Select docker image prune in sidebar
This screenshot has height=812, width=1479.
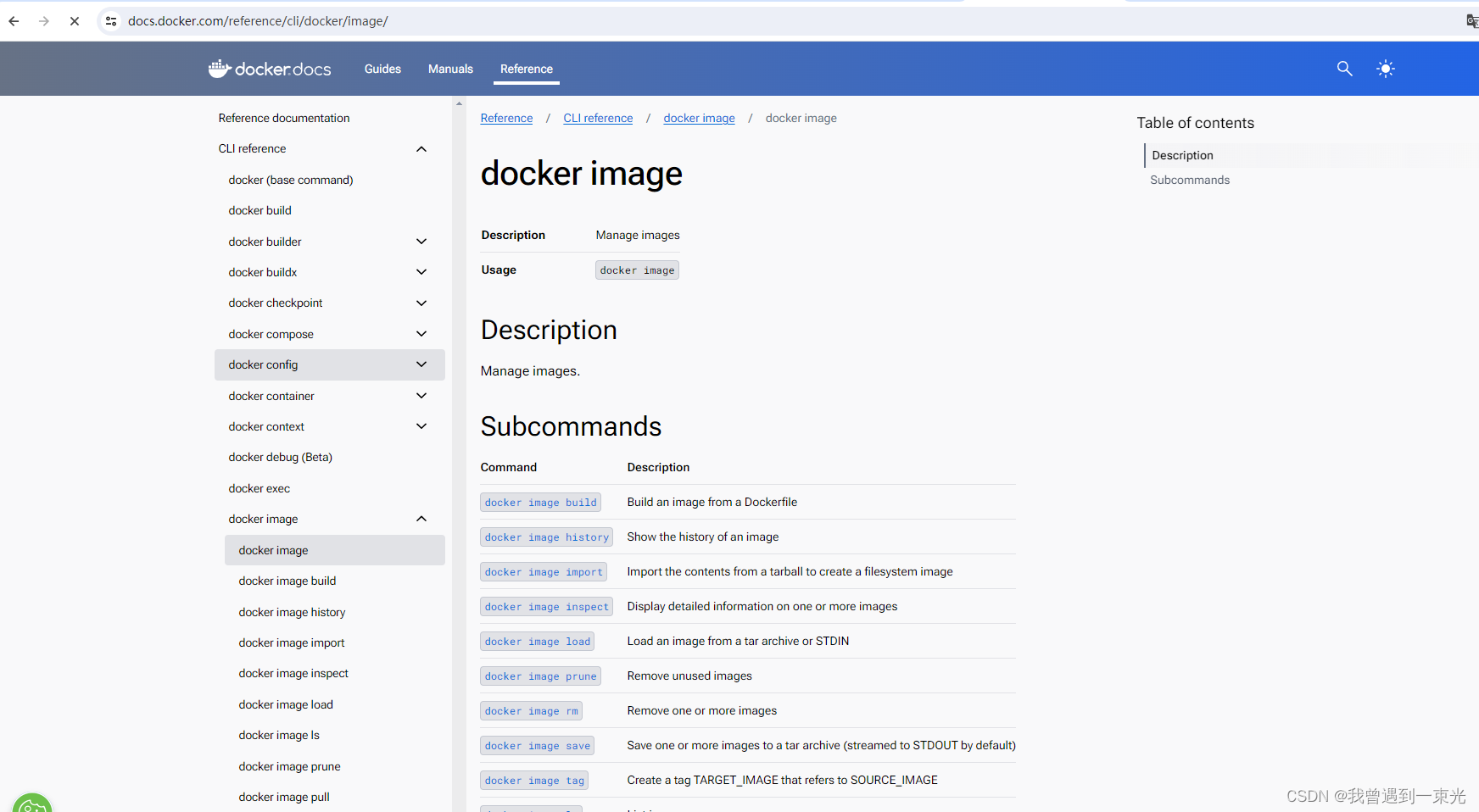click(289, 766)
